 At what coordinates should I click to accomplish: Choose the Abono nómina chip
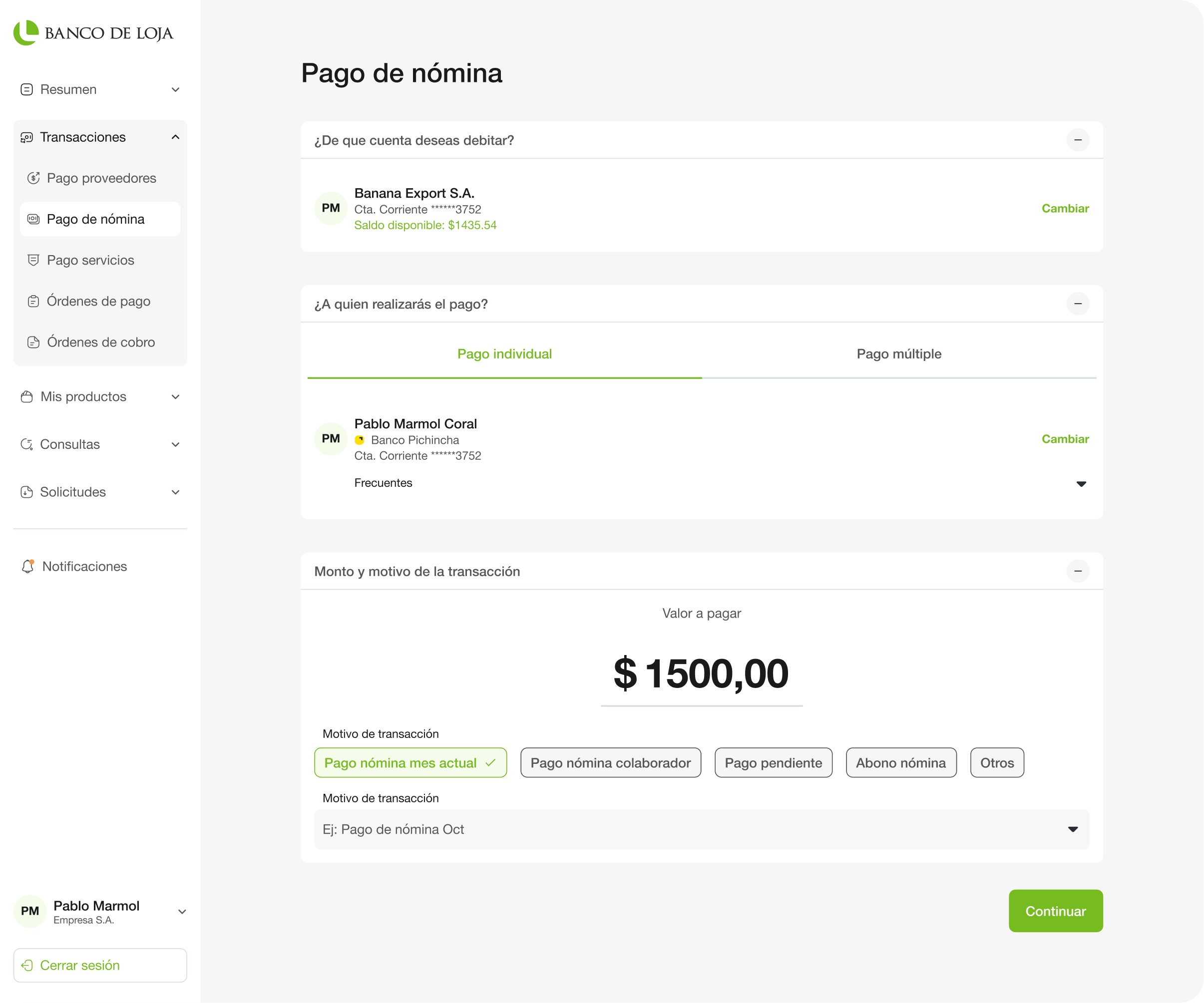click(901, 763)
